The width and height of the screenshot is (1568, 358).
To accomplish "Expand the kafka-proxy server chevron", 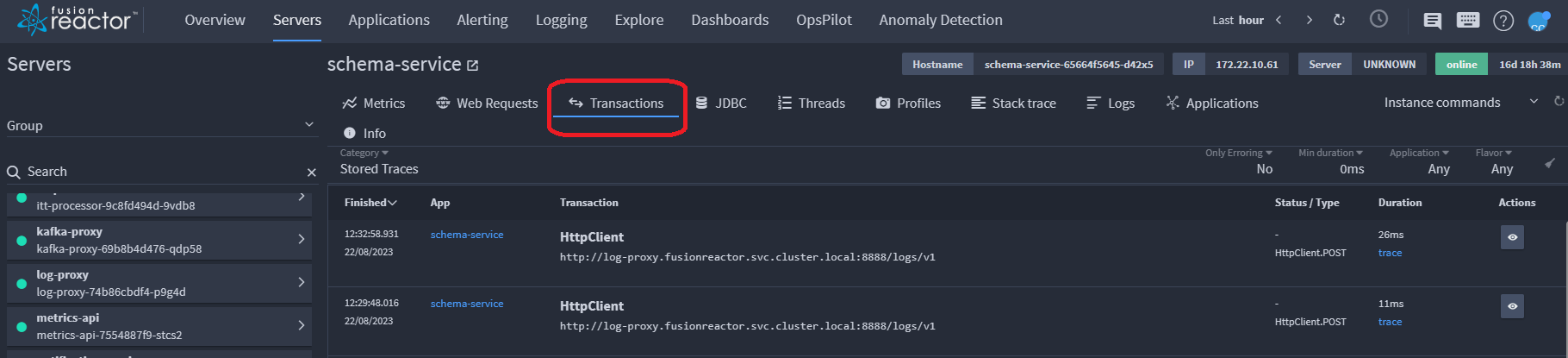I will pyautogui.click(x=301, y=239).
